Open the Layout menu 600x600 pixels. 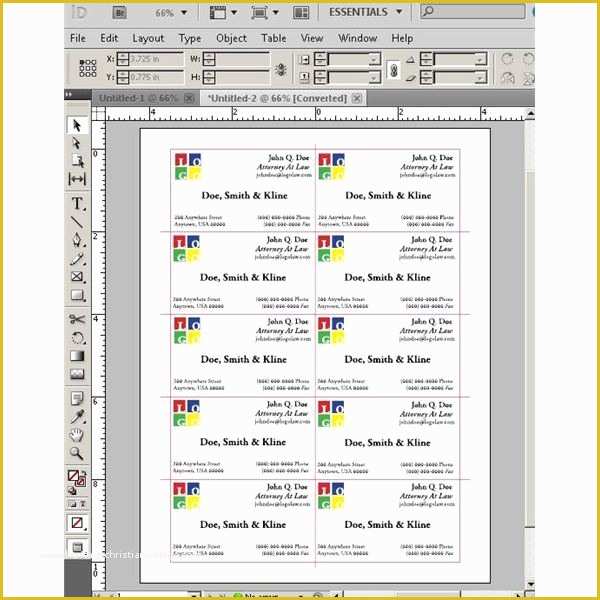click(148, 38)
